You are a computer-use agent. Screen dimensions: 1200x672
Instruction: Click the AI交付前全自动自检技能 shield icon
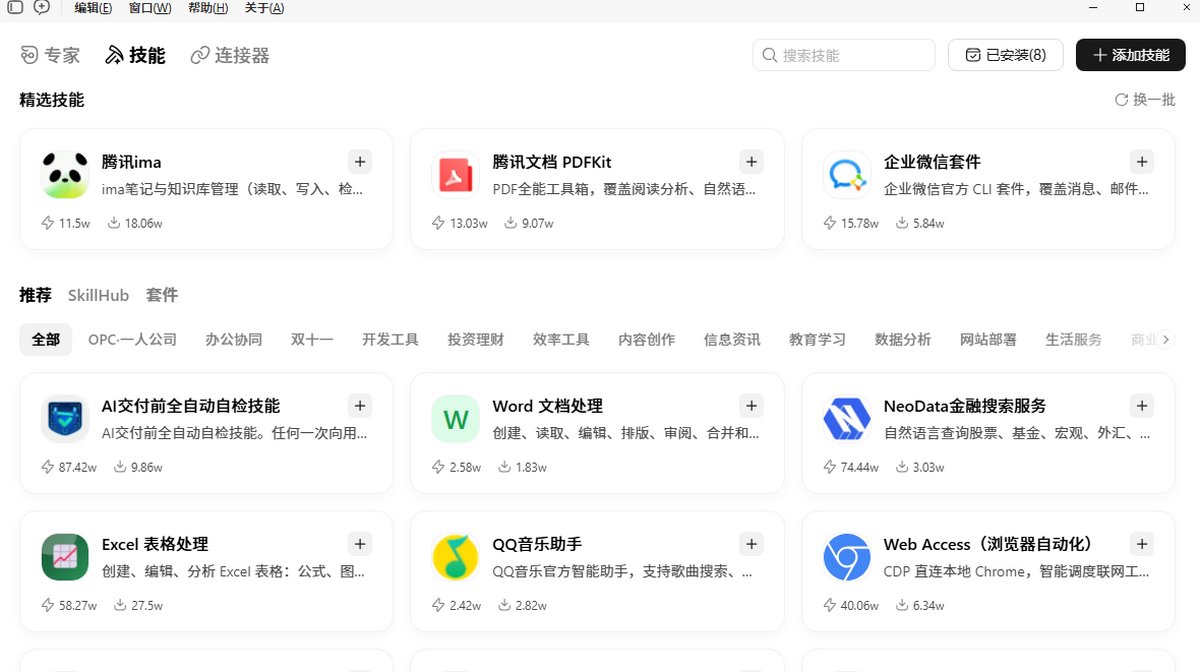[x=65, y=419]
